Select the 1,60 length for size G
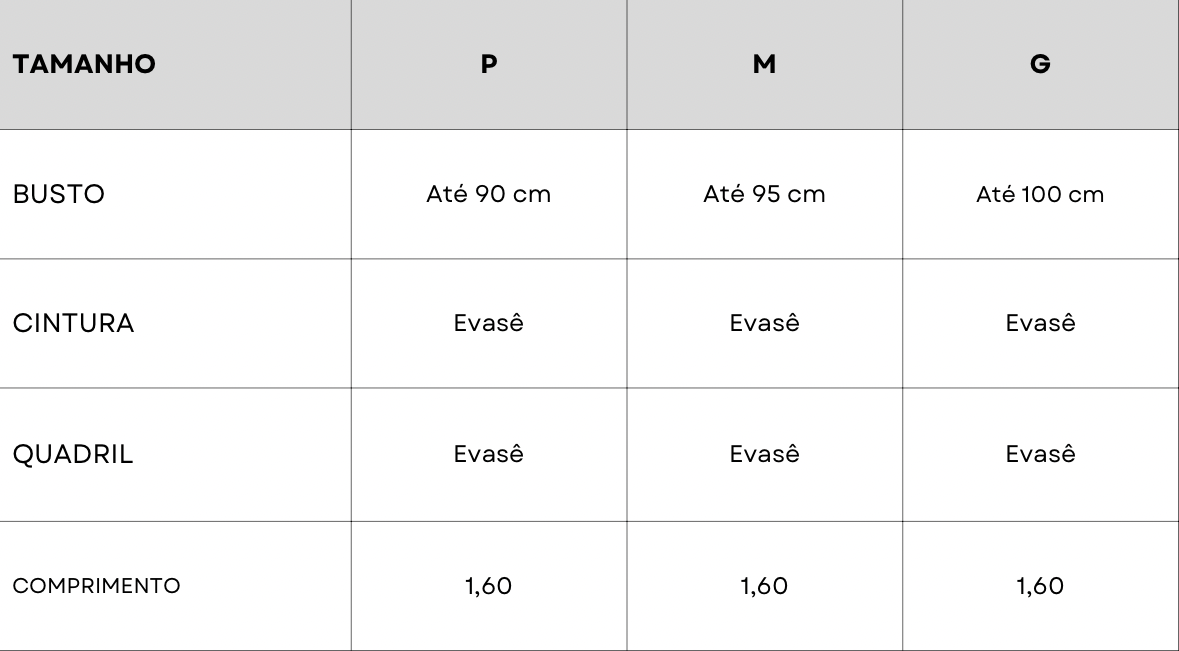The height and width of the screenshot is (651, 1179). click(x=1040, y=586)
